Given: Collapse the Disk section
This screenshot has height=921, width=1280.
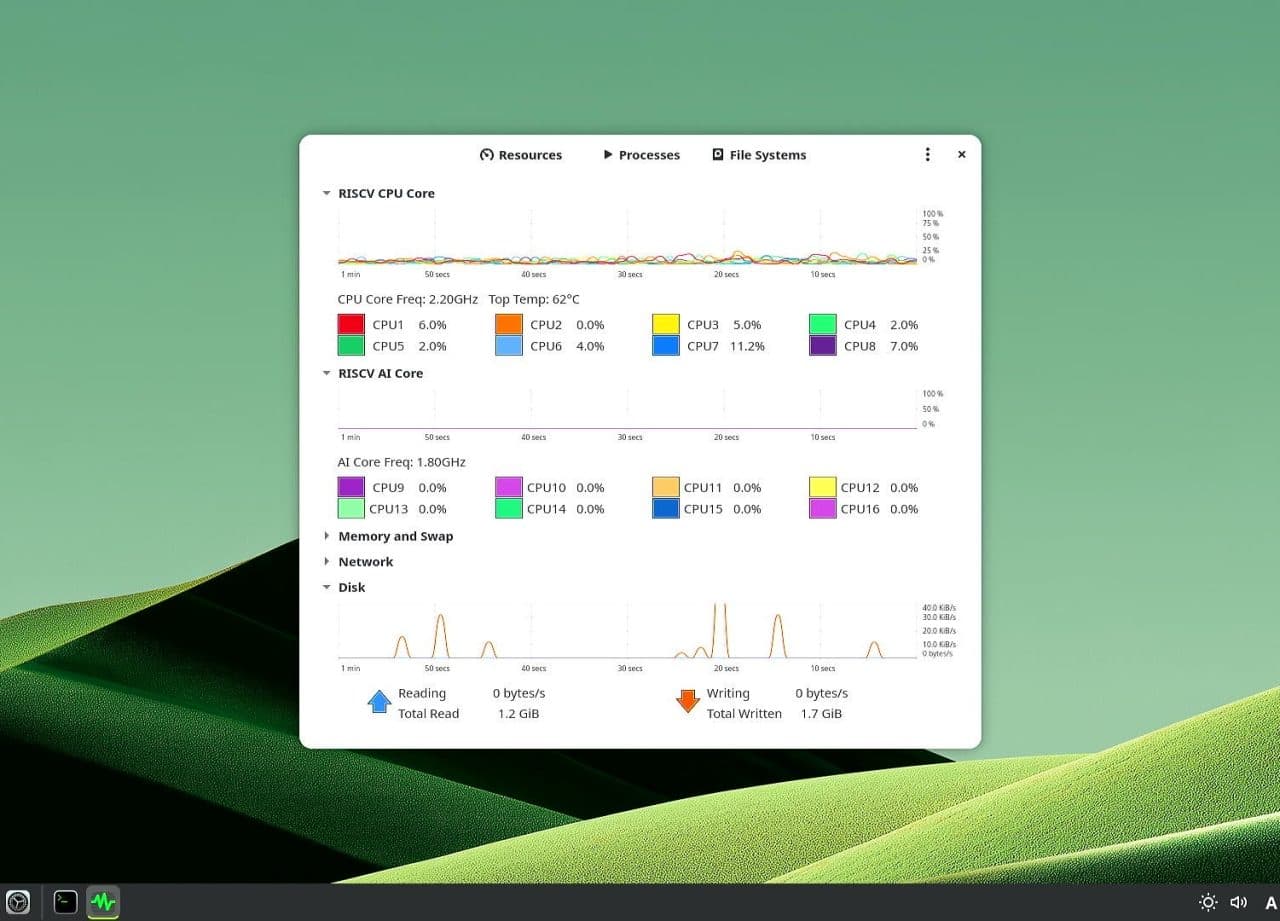Looking at the screenshot, I should (326, 587).
